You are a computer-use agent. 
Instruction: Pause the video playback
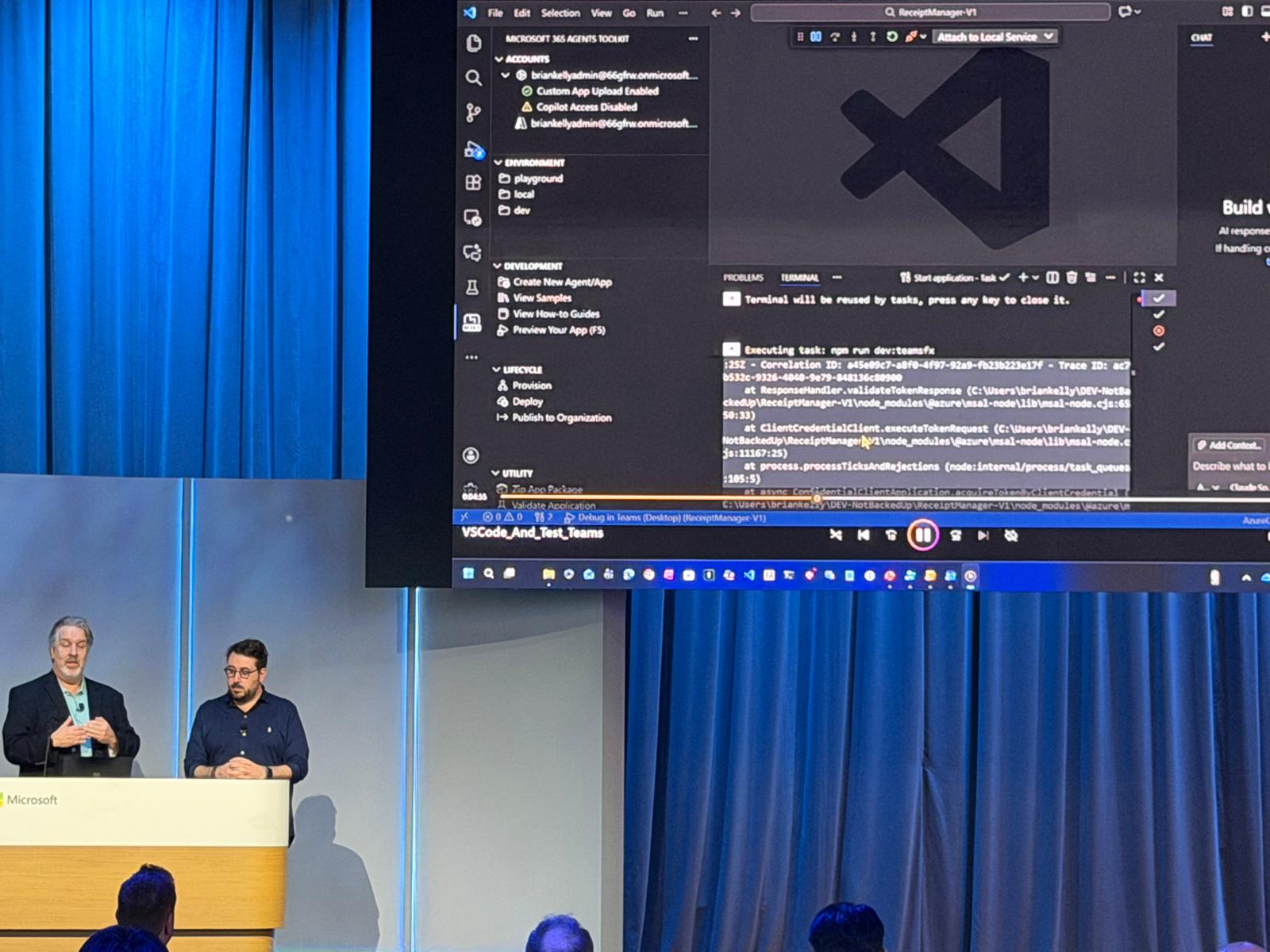pyautogui.click(x=922, y=535)
